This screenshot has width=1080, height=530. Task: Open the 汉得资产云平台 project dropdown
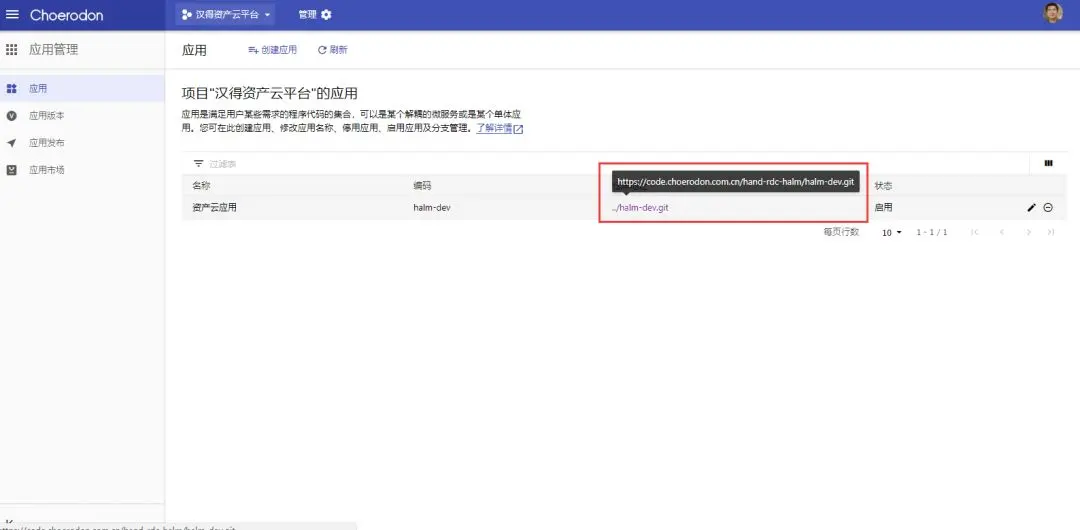click(x=225, y=14)
